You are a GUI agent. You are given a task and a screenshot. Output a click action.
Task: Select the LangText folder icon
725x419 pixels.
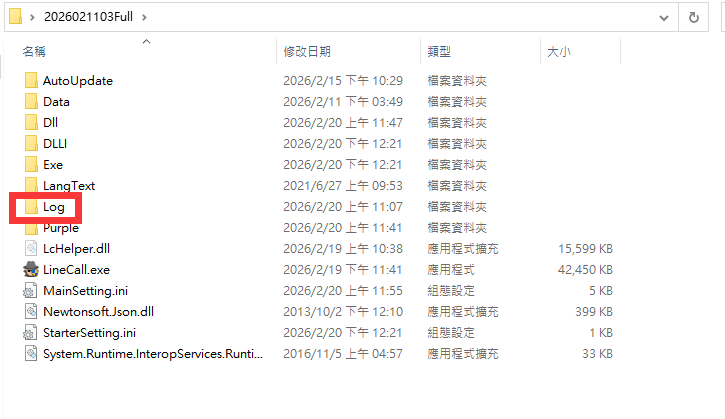(31, 185)
